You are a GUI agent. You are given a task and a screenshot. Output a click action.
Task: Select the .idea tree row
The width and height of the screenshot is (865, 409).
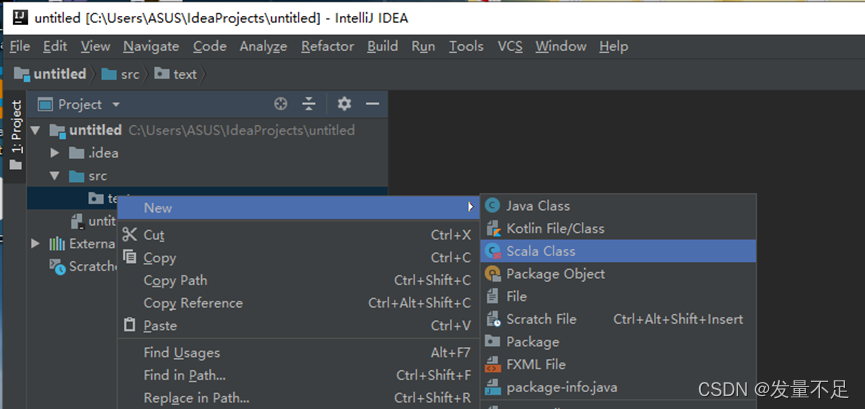[x=207, y=153]
